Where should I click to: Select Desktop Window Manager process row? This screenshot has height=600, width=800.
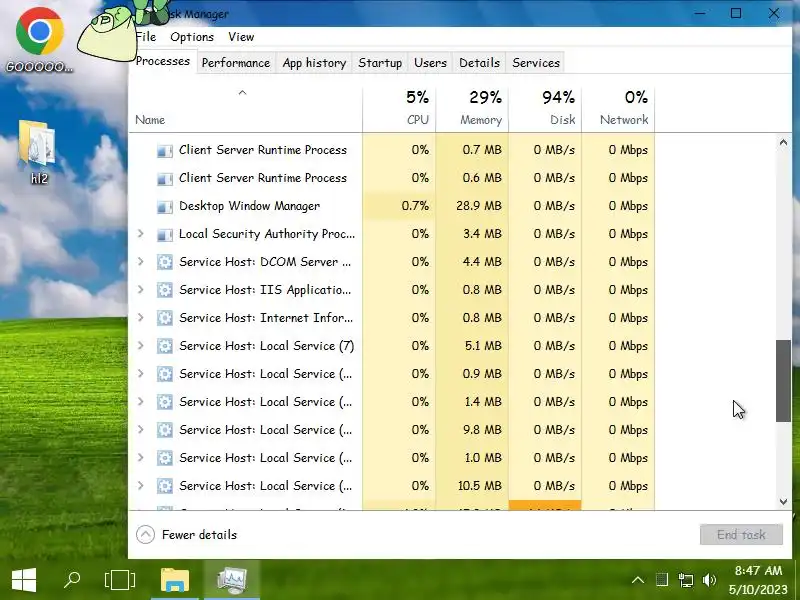coord(391,206)
